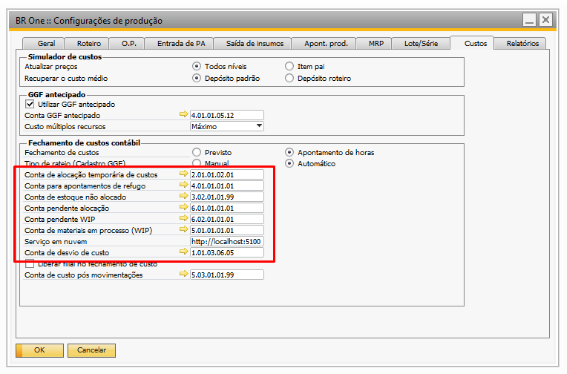Edit Conta pendente alocação field 6.01.01.01.01
The width and height of the screenshot is (567, 374).
[227, 208]
